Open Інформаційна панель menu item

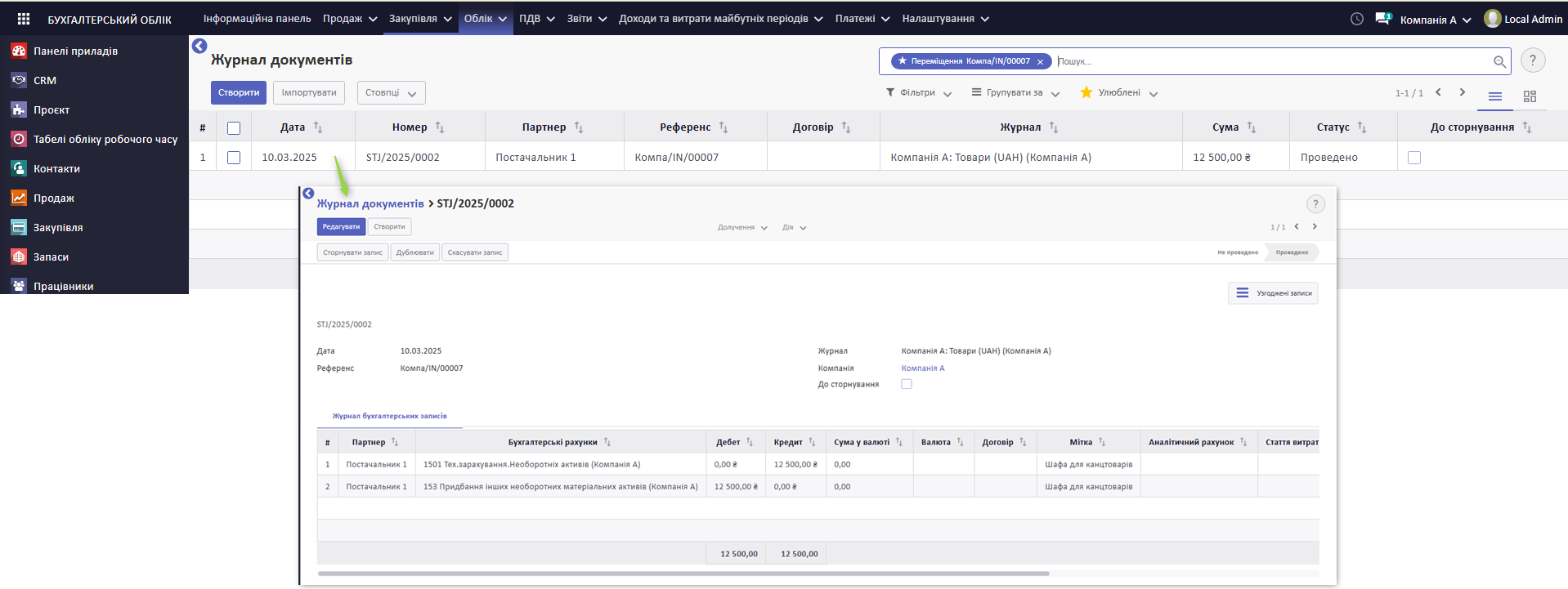(257, 18)
